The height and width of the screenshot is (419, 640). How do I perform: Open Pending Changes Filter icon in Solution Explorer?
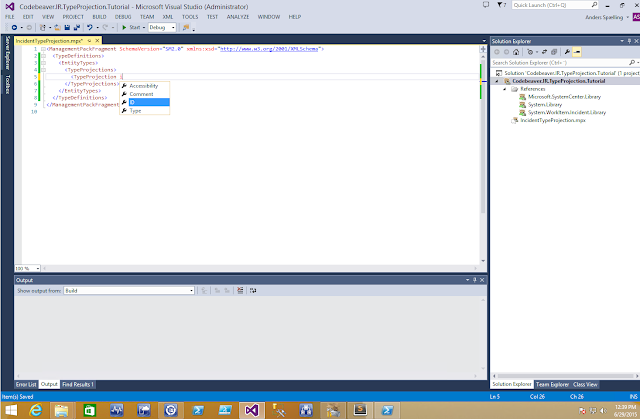[x=530, y=52]
